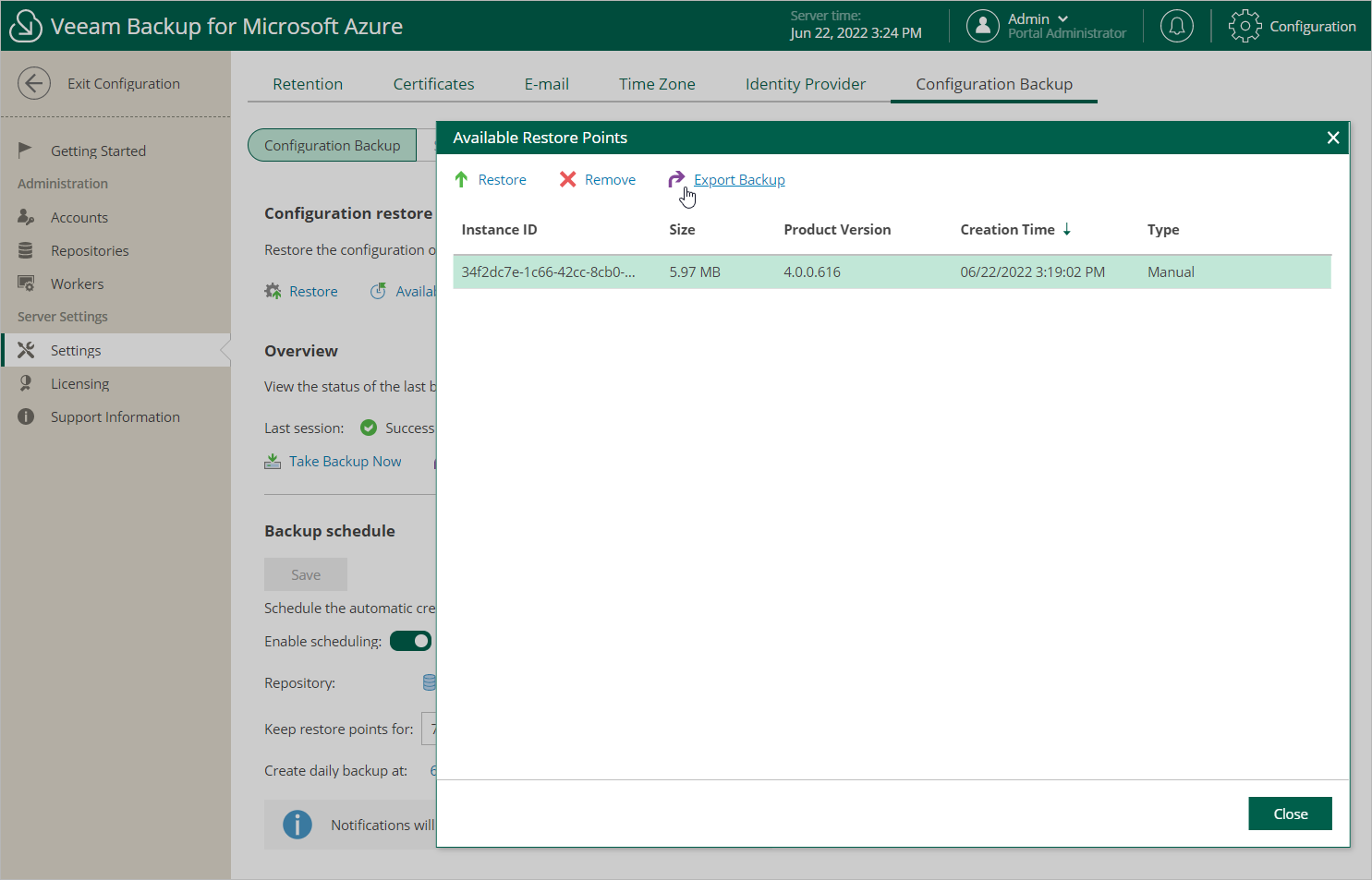Click the Remove link in dialog
The image size is (1372, 880).
click(x=610, y=179)
